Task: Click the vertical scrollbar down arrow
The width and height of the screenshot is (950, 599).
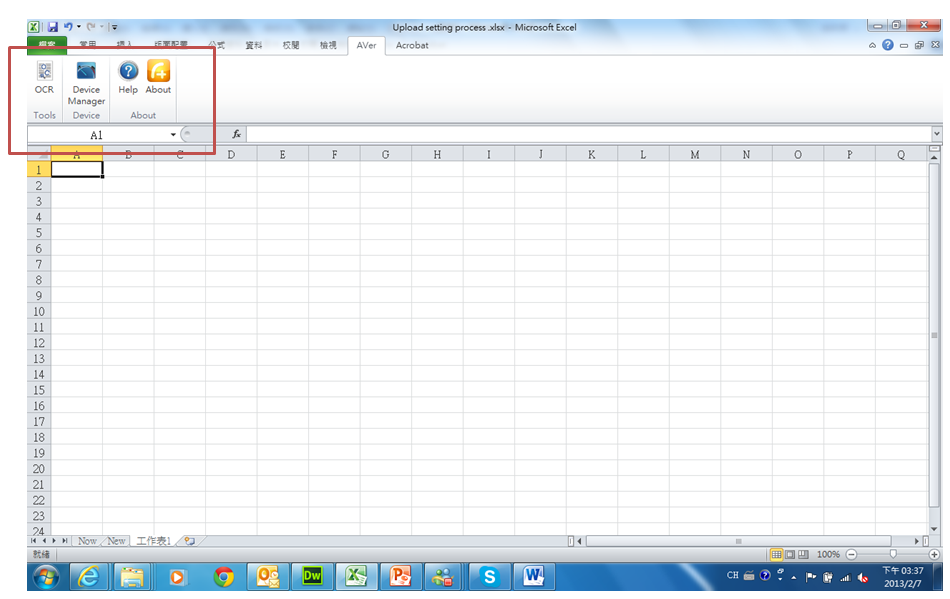Action: pyautogui.click(x=934, y=529)
